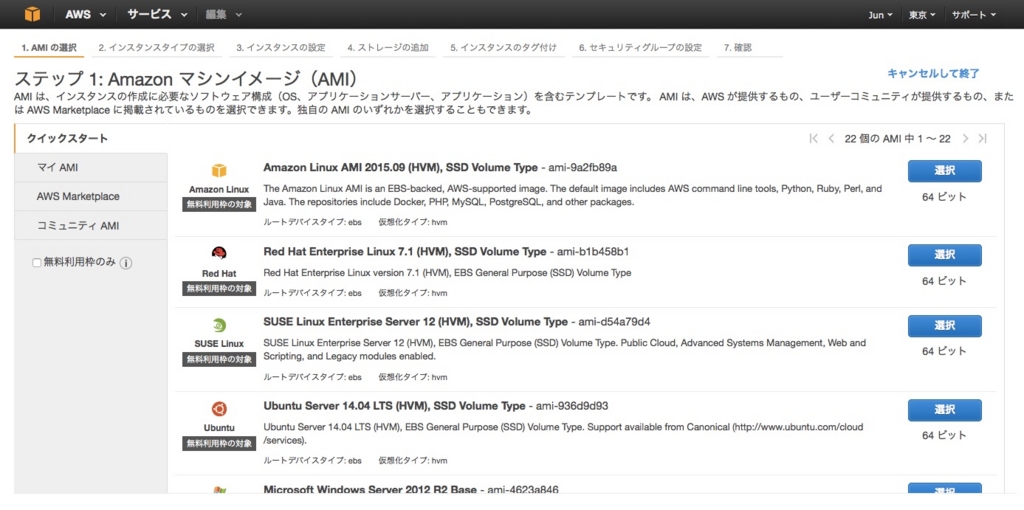
Task: Click Amazon Linux AMI 2015.09 title text
Action: pyautogui.click(x=400, y=167)
